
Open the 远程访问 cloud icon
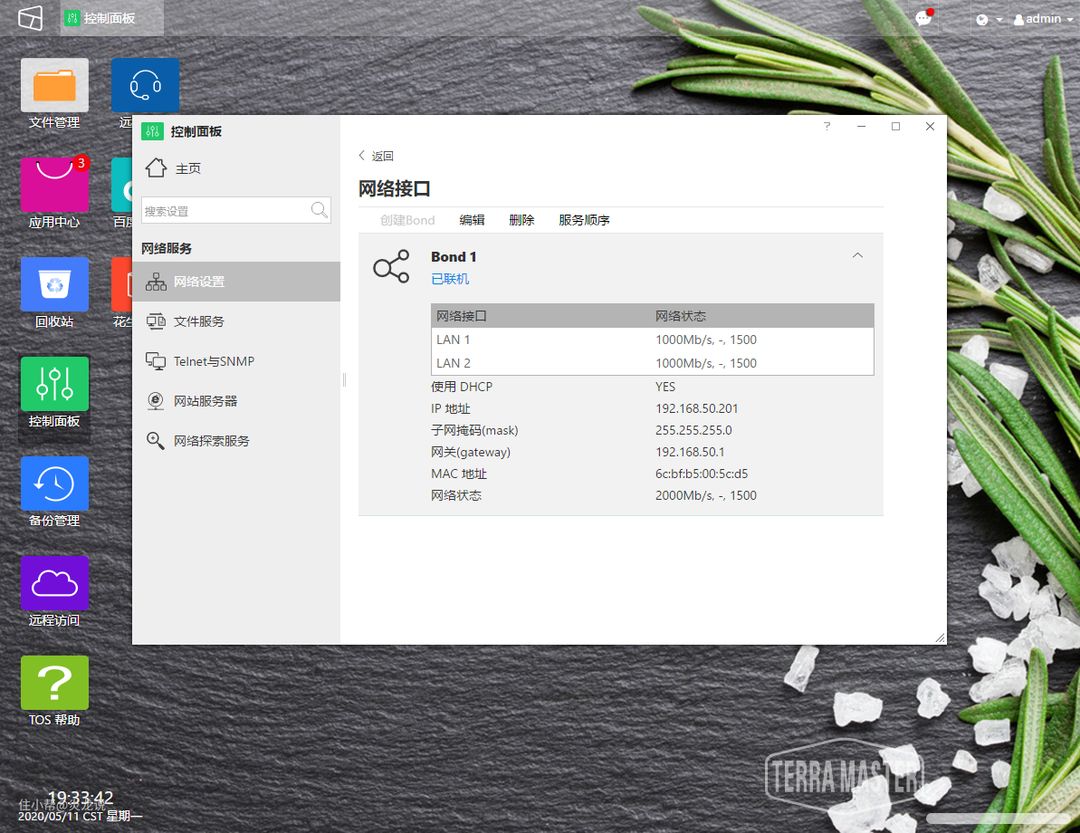click(x=55, y=583)
